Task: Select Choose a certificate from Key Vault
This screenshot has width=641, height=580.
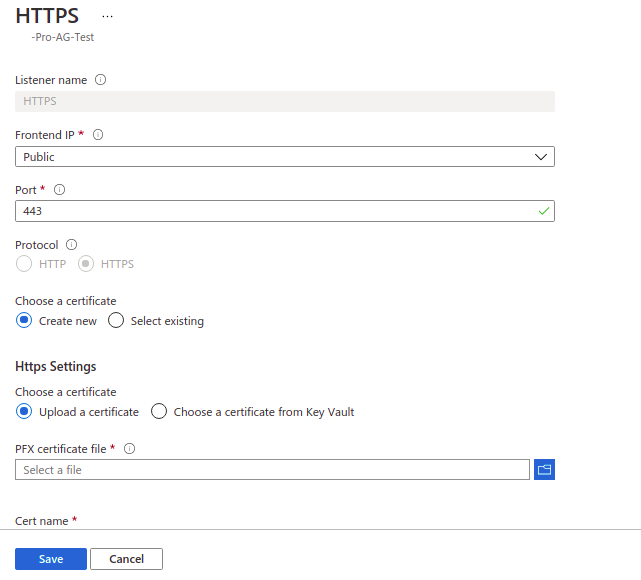Action: [x=159, y=411]
